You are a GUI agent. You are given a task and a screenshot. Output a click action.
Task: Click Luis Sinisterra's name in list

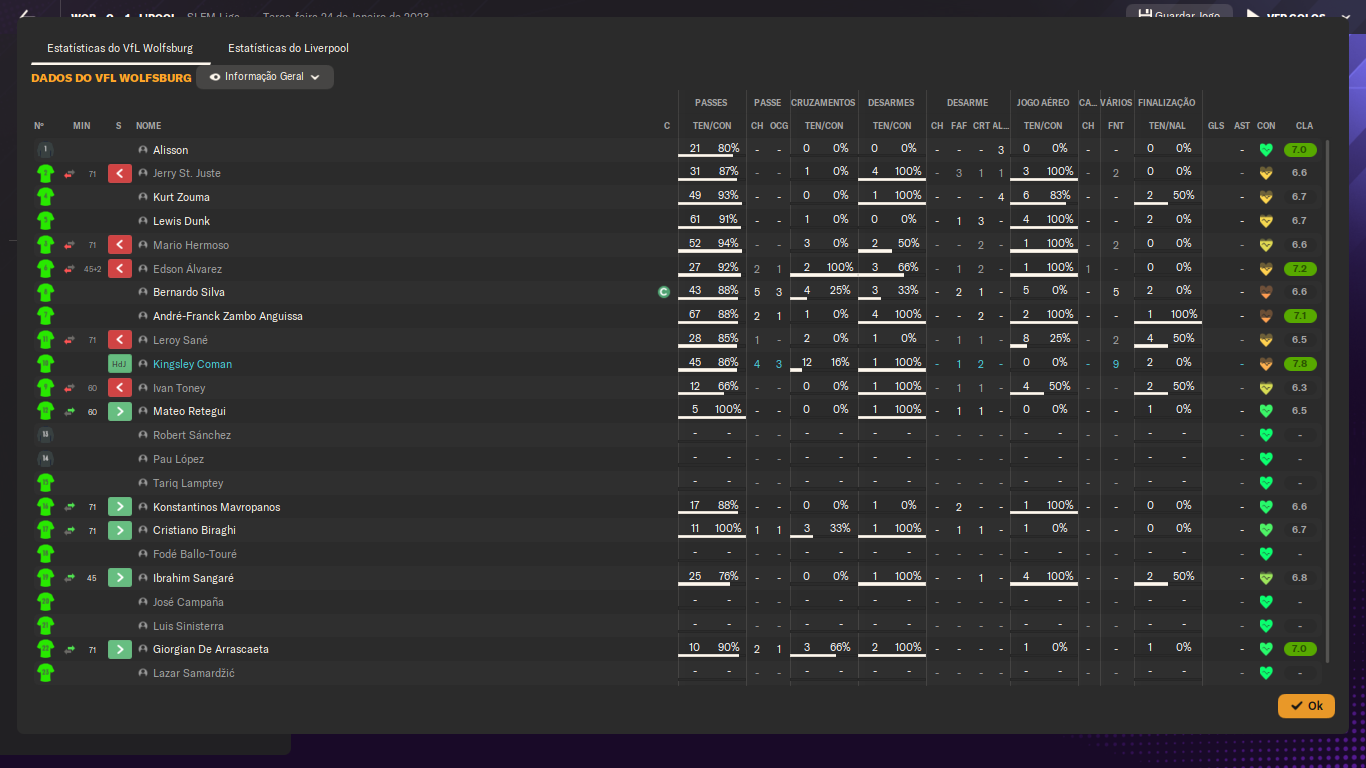pos(188,626)
